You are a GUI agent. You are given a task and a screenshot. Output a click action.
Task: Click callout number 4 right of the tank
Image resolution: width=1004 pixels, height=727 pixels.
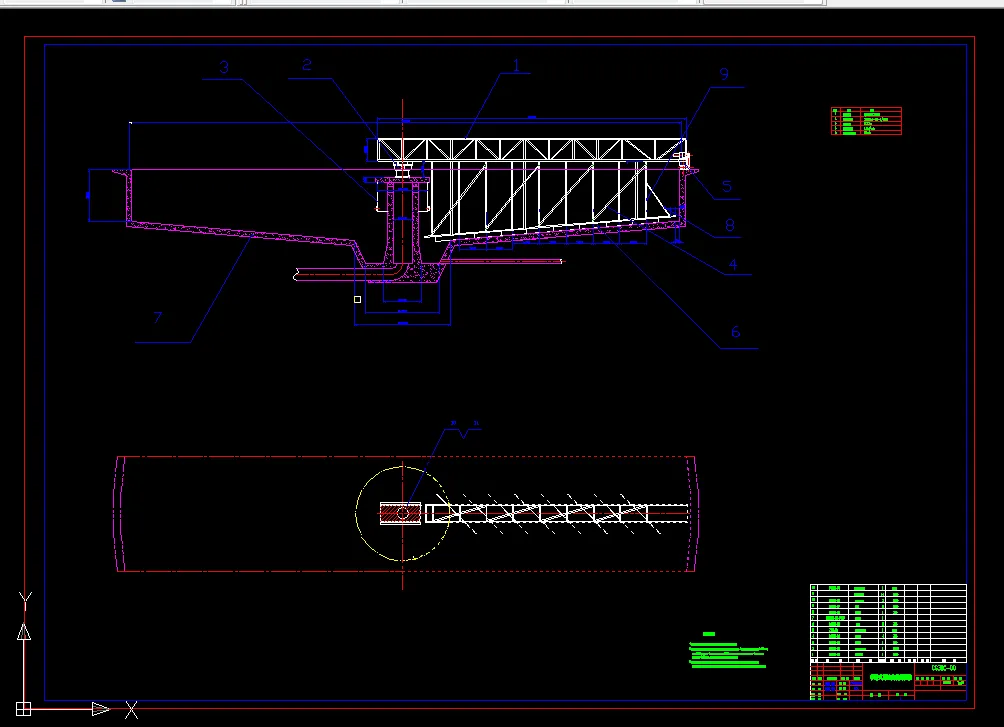coord(733,264)
